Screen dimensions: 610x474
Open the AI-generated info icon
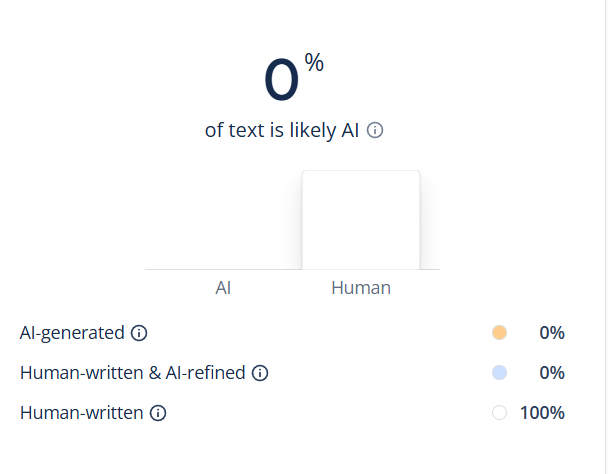tap(139, 333)
